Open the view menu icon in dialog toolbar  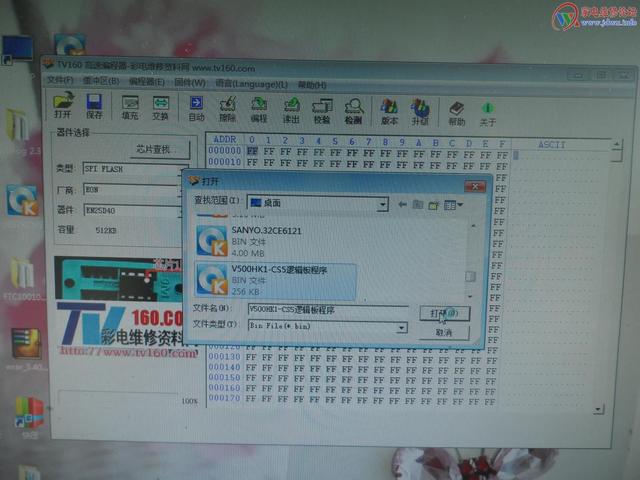[x=453, y=205]
